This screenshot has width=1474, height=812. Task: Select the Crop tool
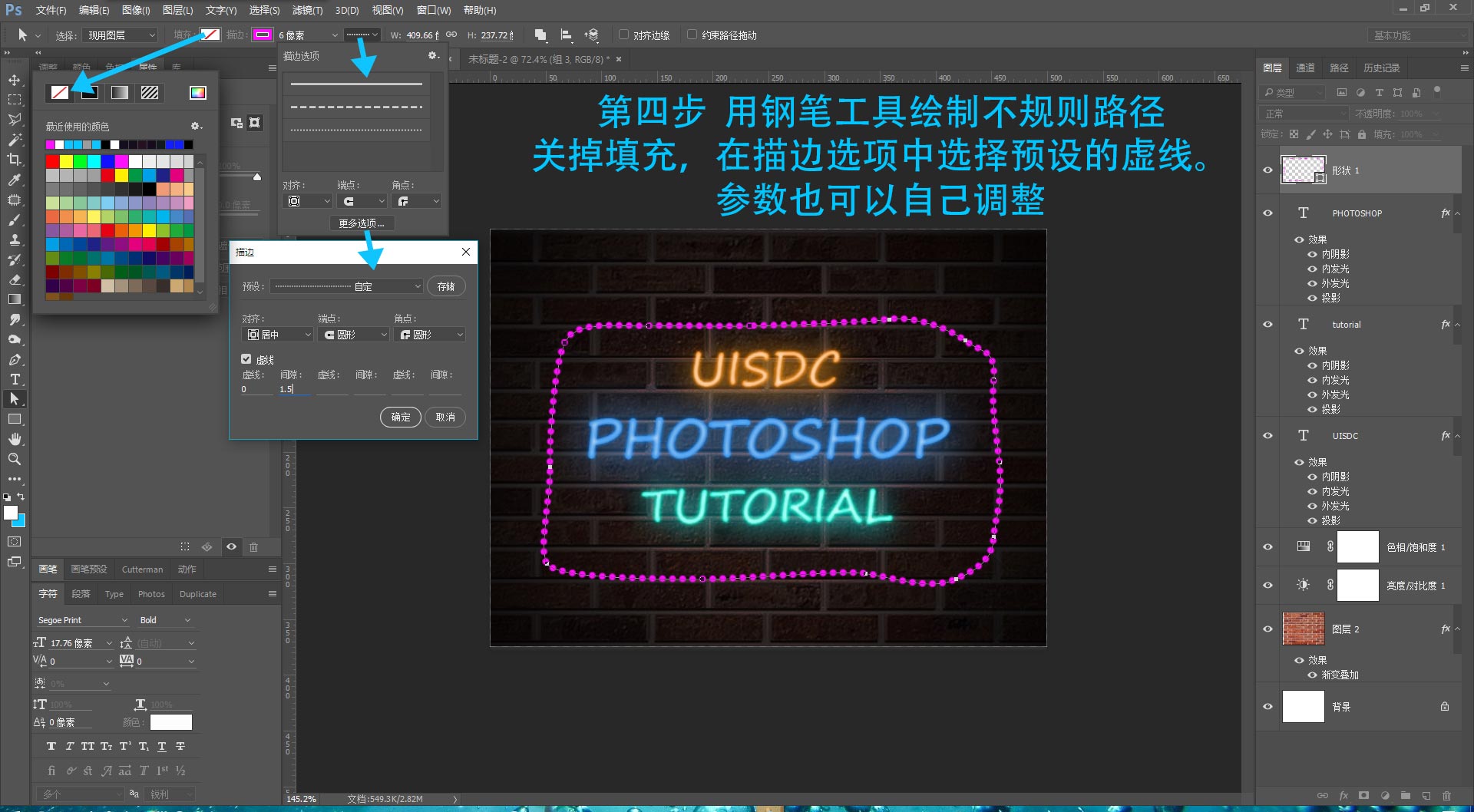pyautogui.click(x=15, y=160)
